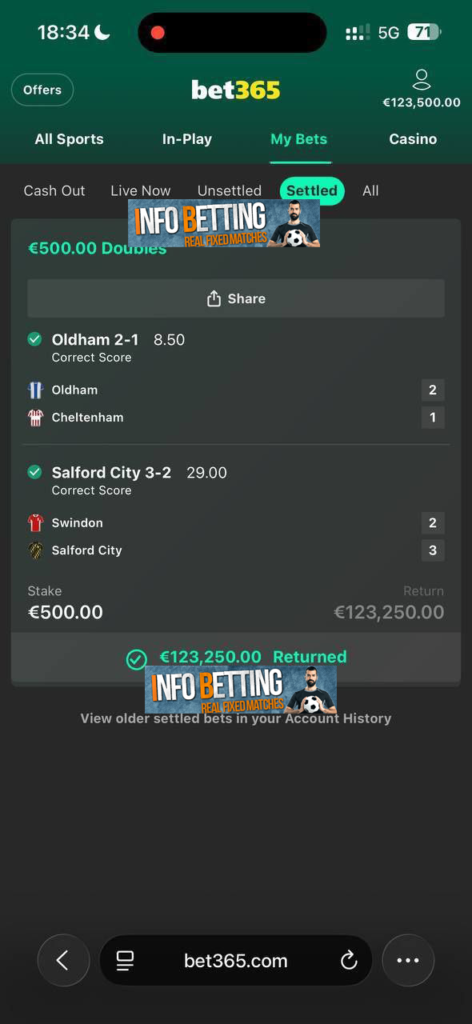Image resolution: width=472 pixels, height=1024 pixels.
Task: Open the Offers button
Action: coord(42,90)
